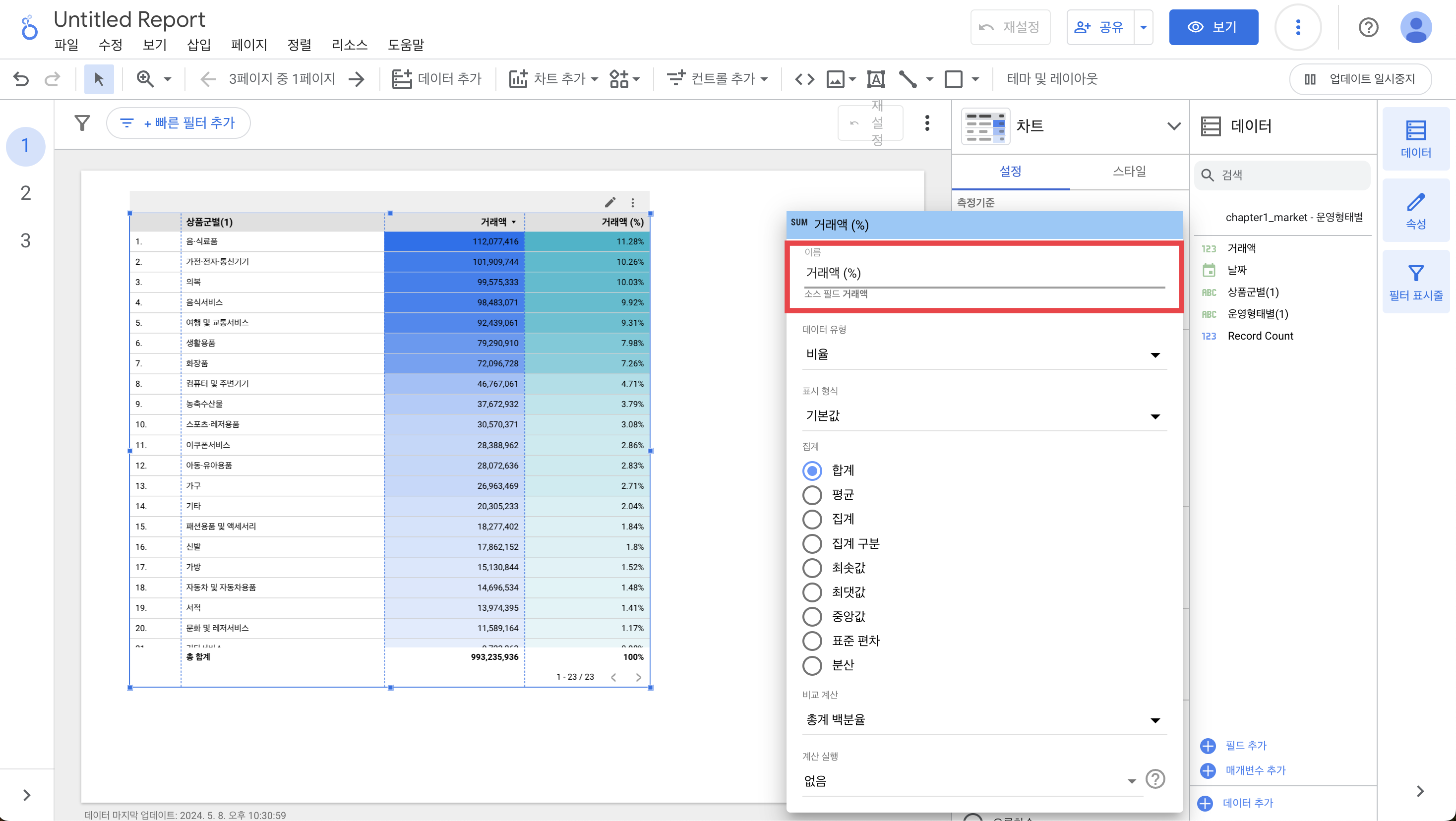Open the 리소스 menu
1456x821 pixels.
click(x=349, y=45)
